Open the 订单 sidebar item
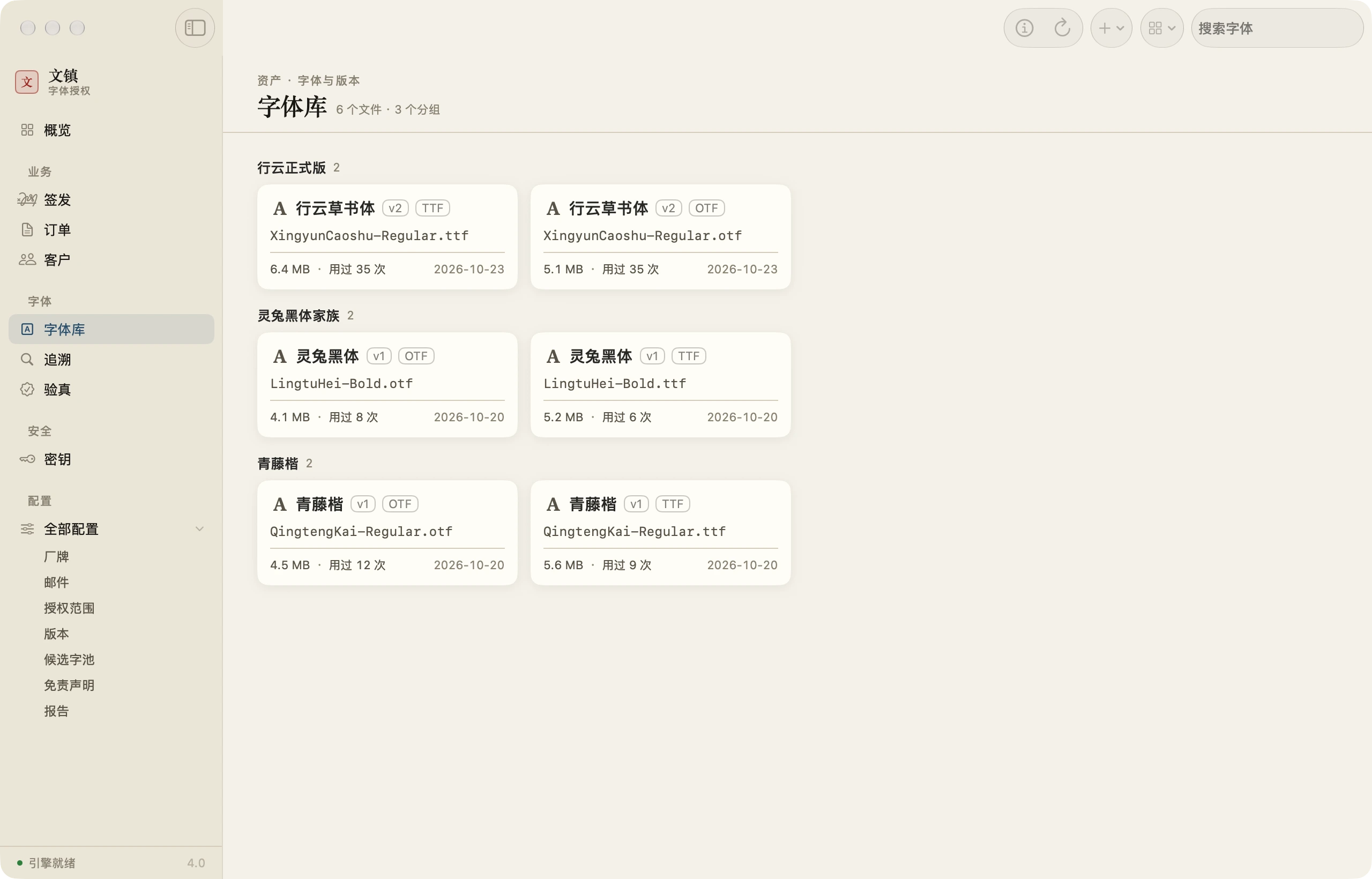Viewport: 1372px width, 879px height. tap(111, 229)
